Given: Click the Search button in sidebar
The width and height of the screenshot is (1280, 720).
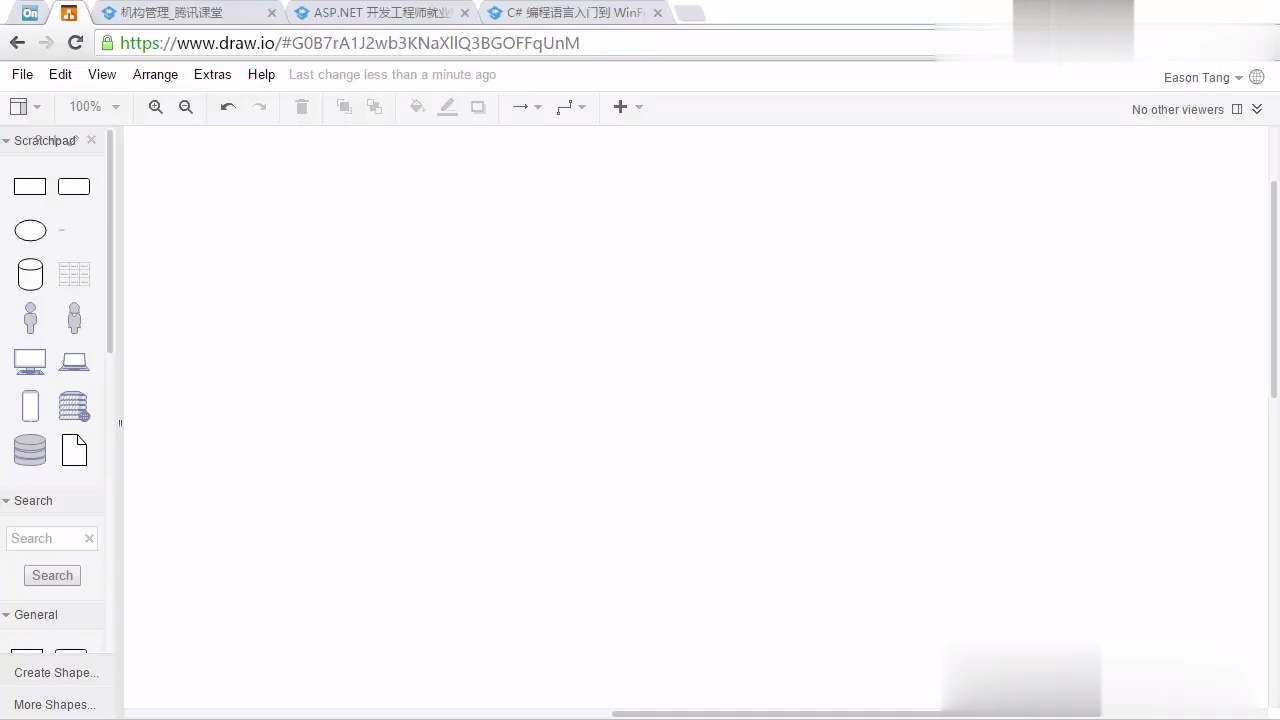Looking at the screenshot, I should (x=52, y=575).
